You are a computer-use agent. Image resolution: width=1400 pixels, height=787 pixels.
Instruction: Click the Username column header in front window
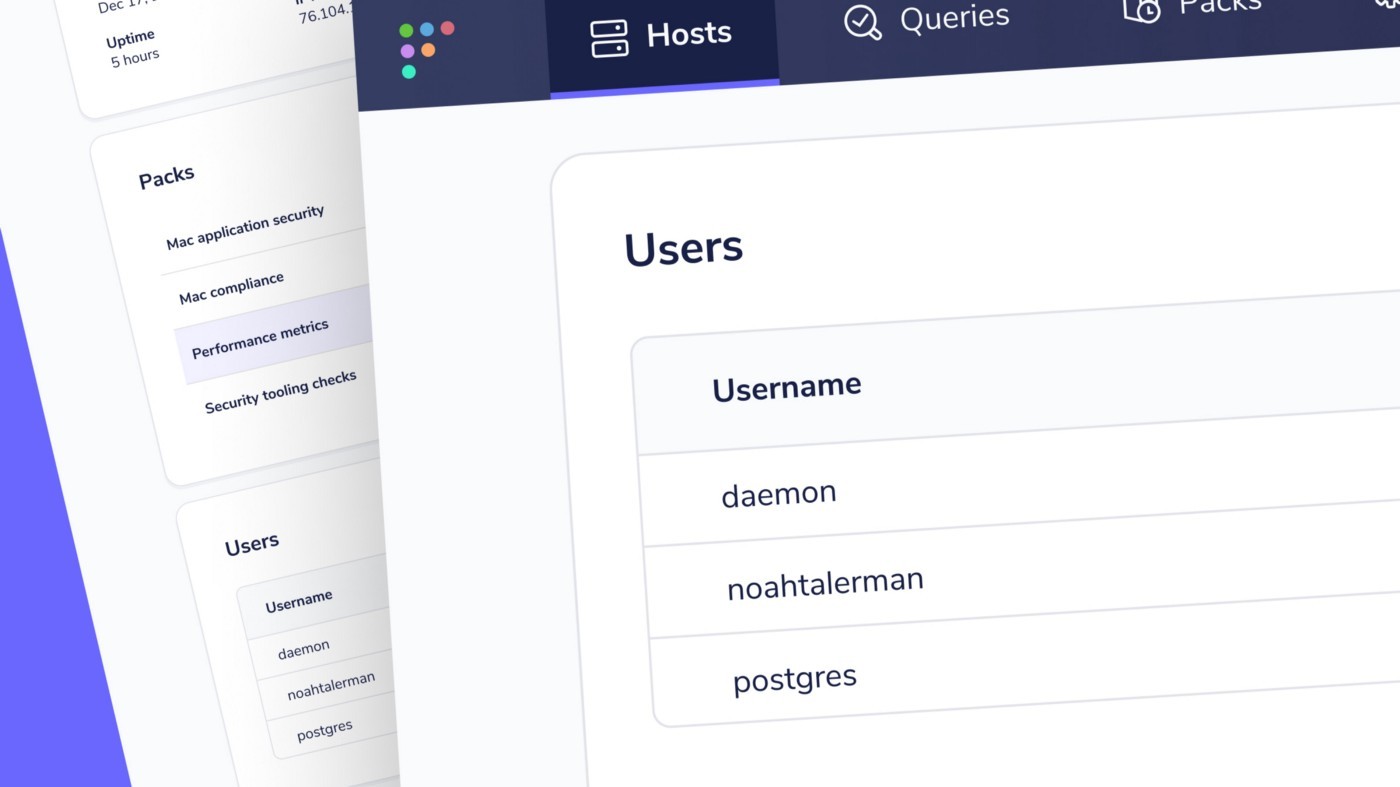click(787, 387)
